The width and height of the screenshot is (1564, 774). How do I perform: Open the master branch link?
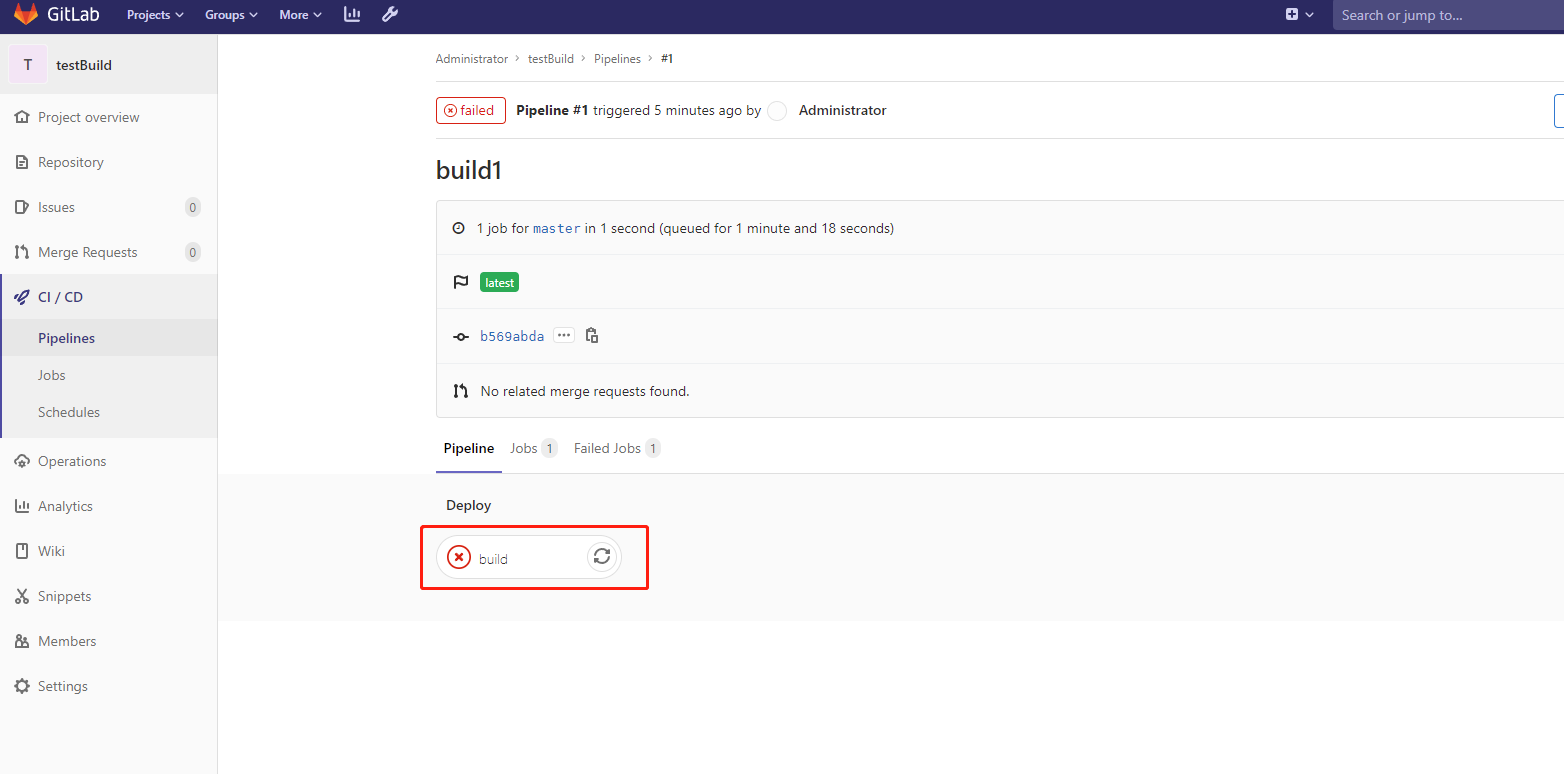click(x=557, y=228)
